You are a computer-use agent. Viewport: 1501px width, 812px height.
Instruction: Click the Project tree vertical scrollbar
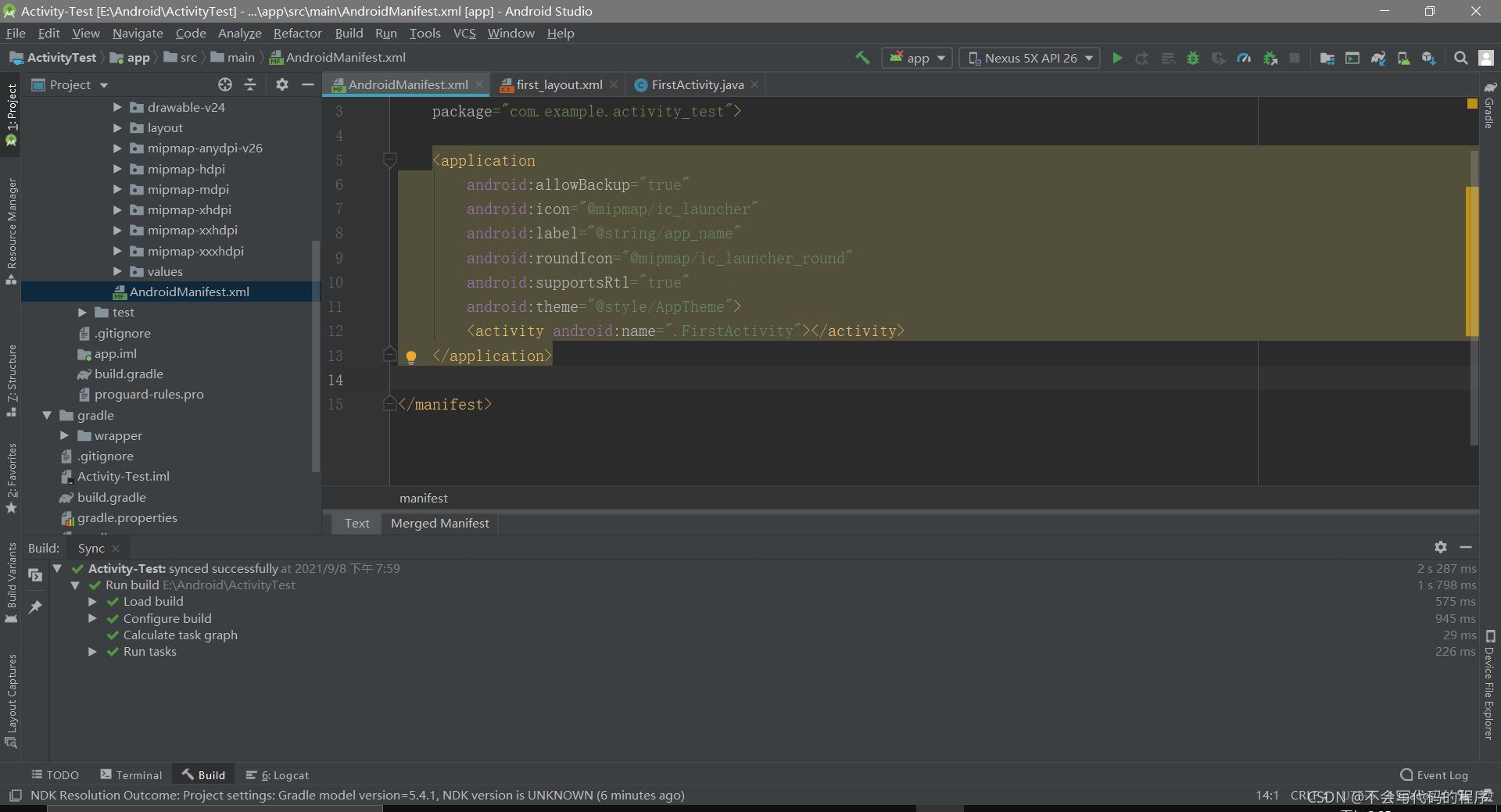[316, 356]
